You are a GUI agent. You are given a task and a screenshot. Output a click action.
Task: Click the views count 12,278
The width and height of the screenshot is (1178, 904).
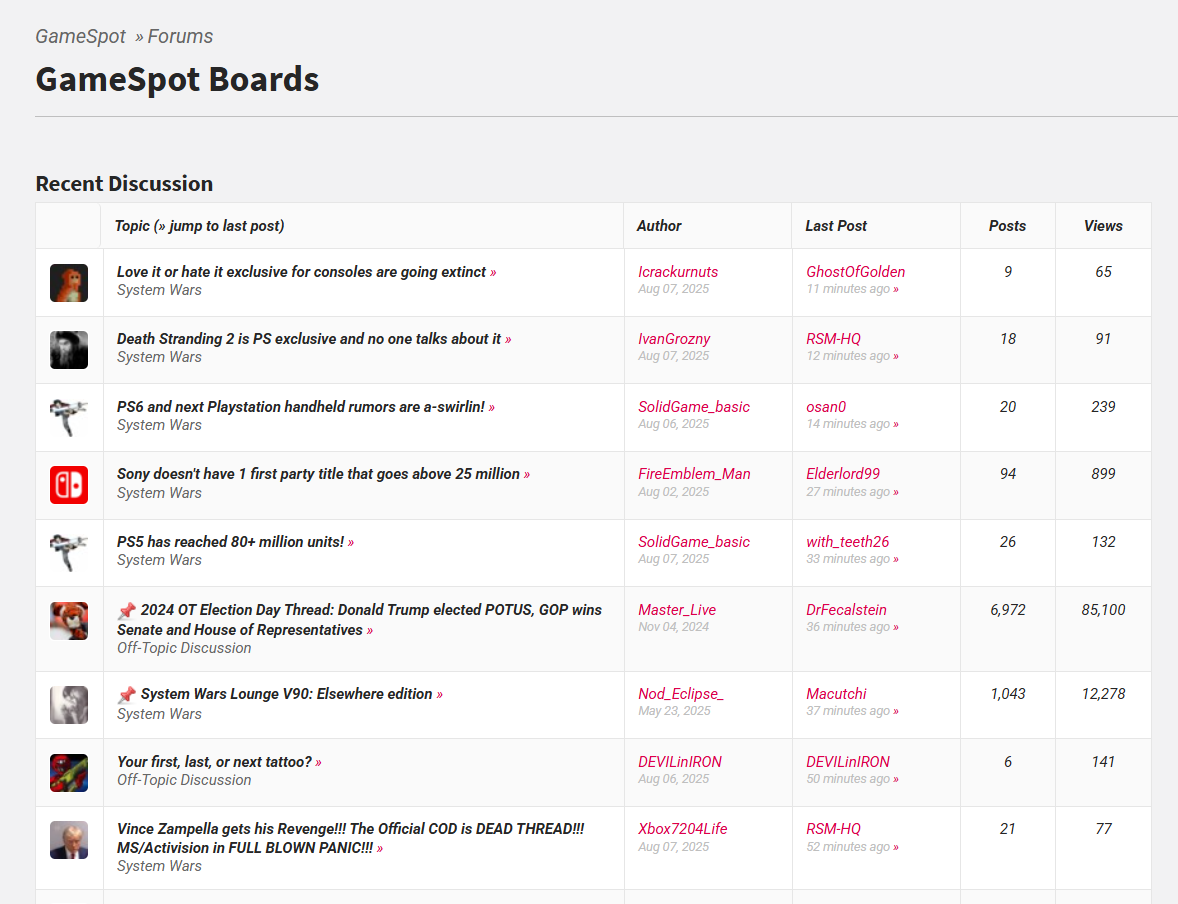coord(1103,694)
